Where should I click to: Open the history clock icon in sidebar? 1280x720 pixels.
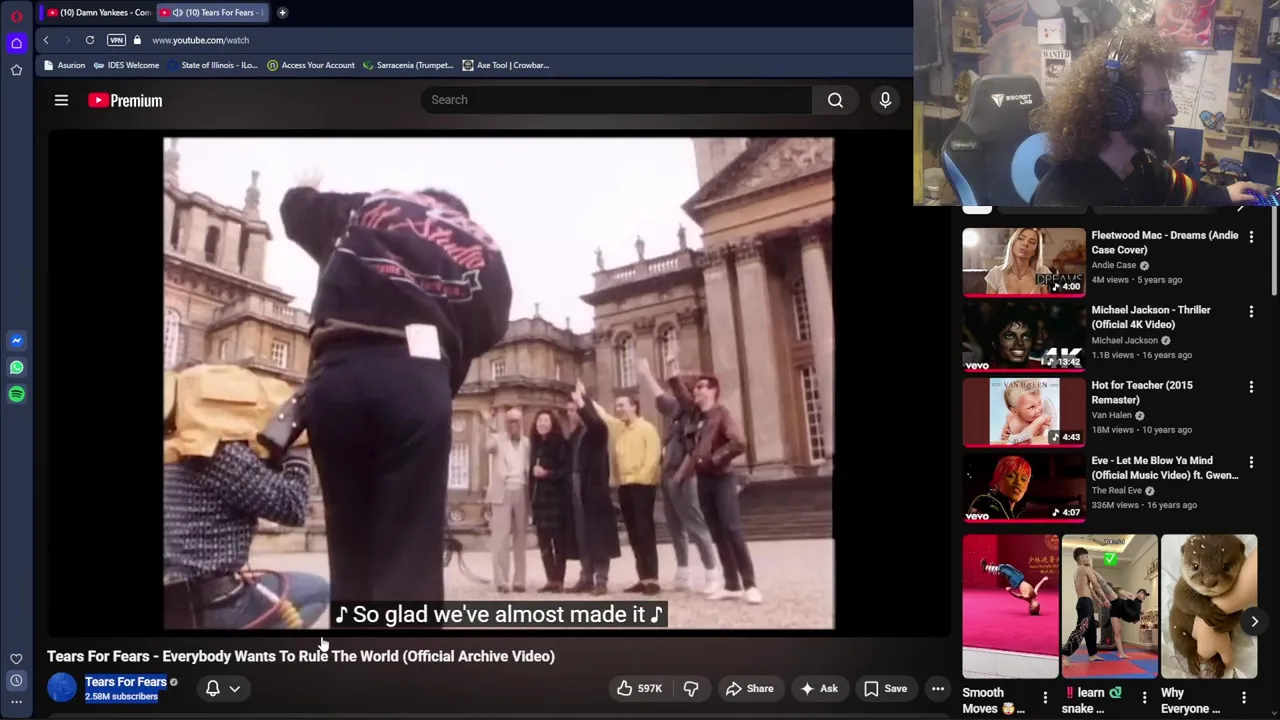(16, 681)
